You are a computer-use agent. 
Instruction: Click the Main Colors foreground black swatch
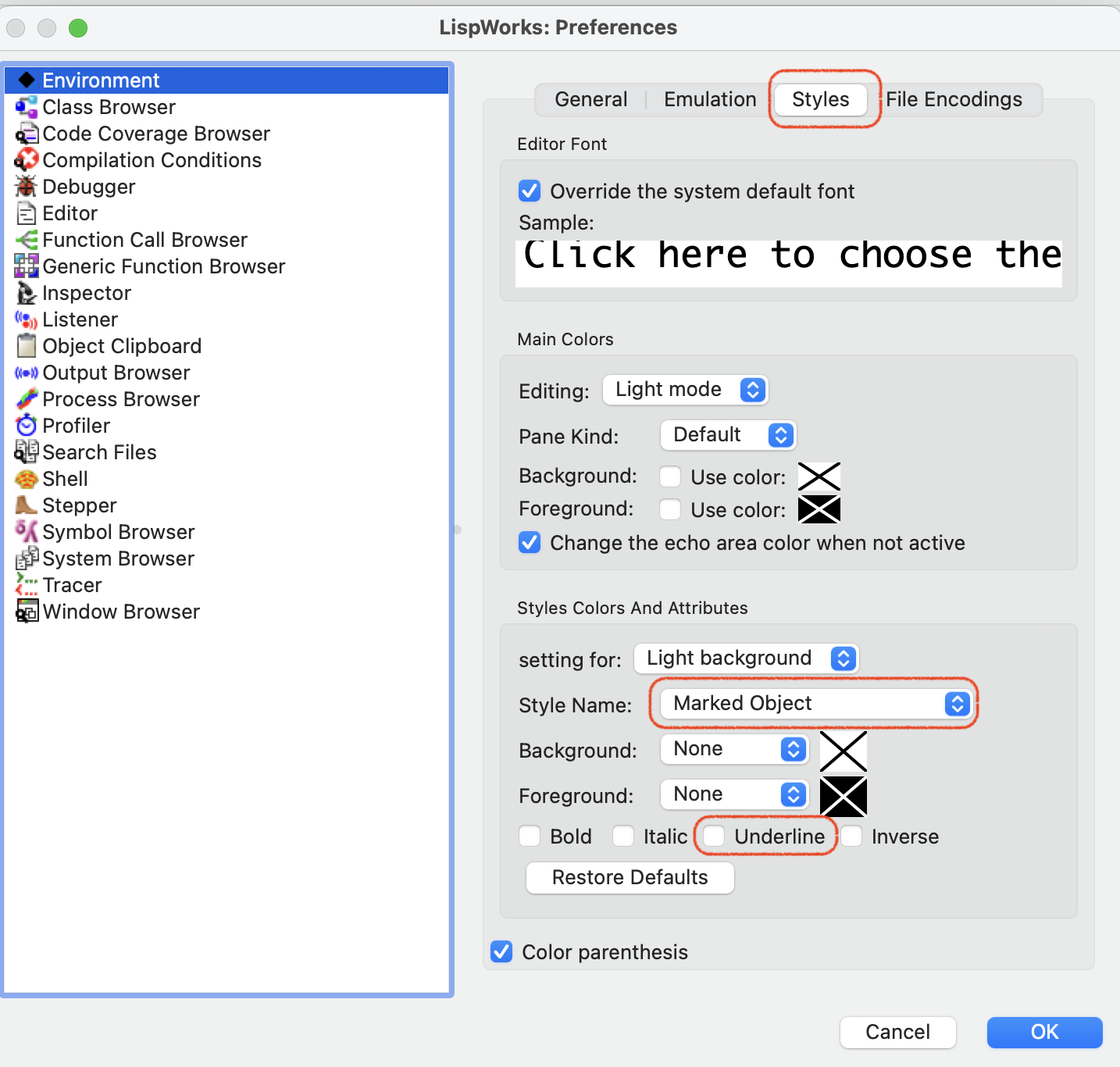[x=819, y=509]
